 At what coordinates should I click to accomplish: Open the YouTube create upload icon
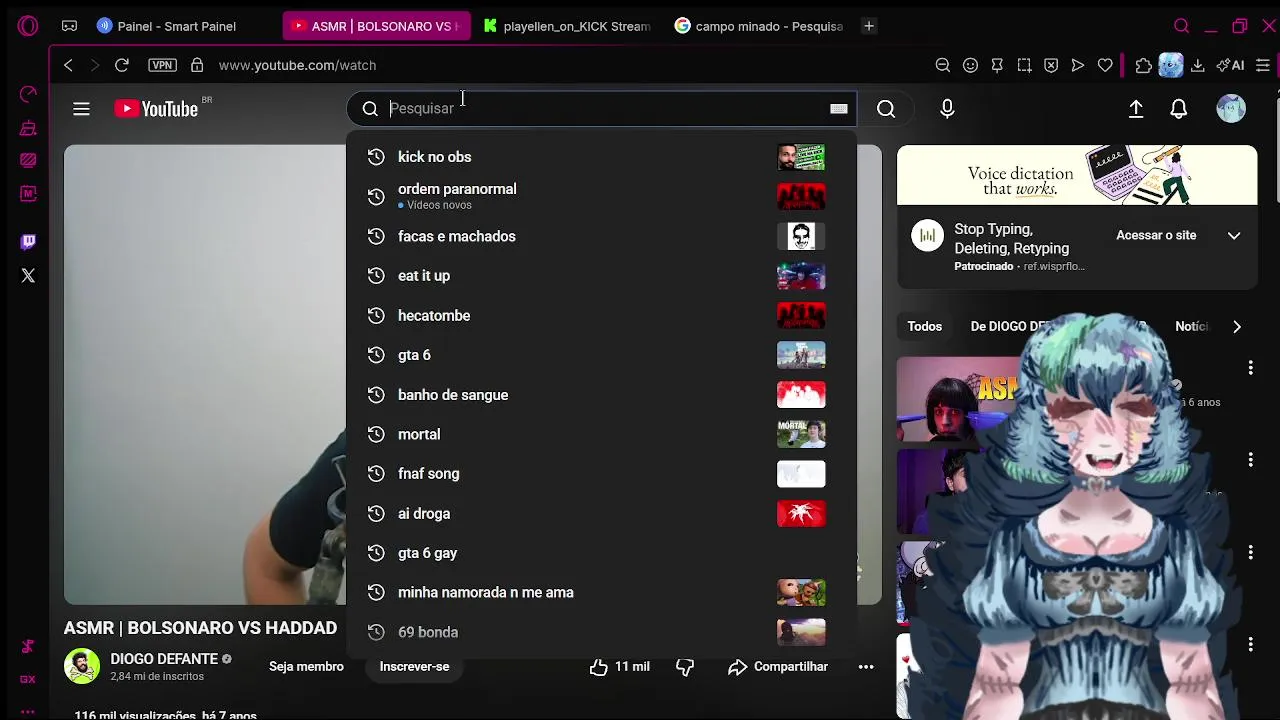pos(1136,109)
